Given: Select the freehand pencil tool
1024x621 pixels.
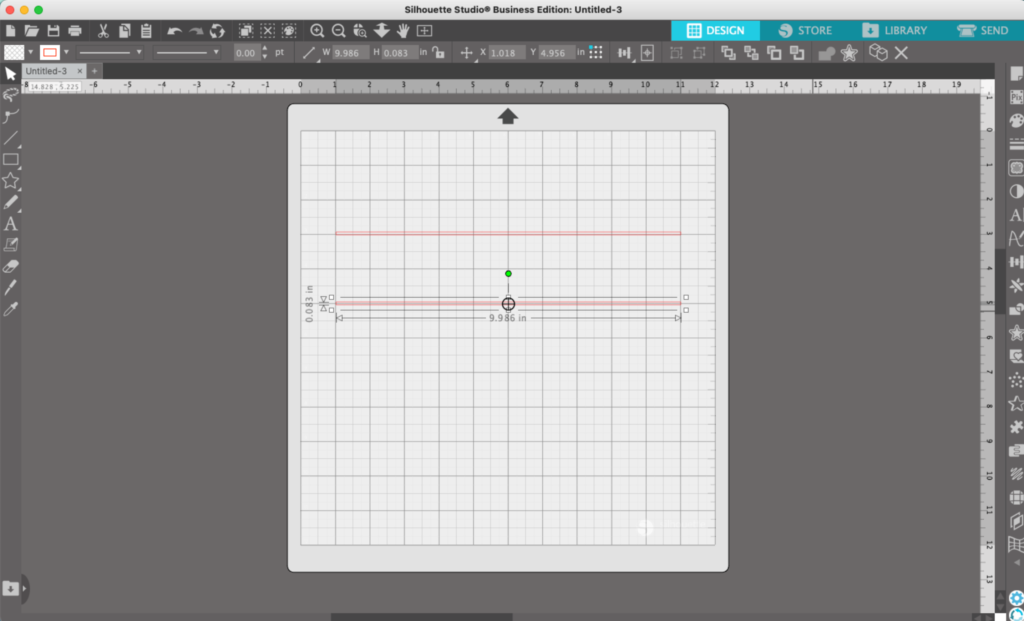Looking at the screenshot, I should 10,202.
